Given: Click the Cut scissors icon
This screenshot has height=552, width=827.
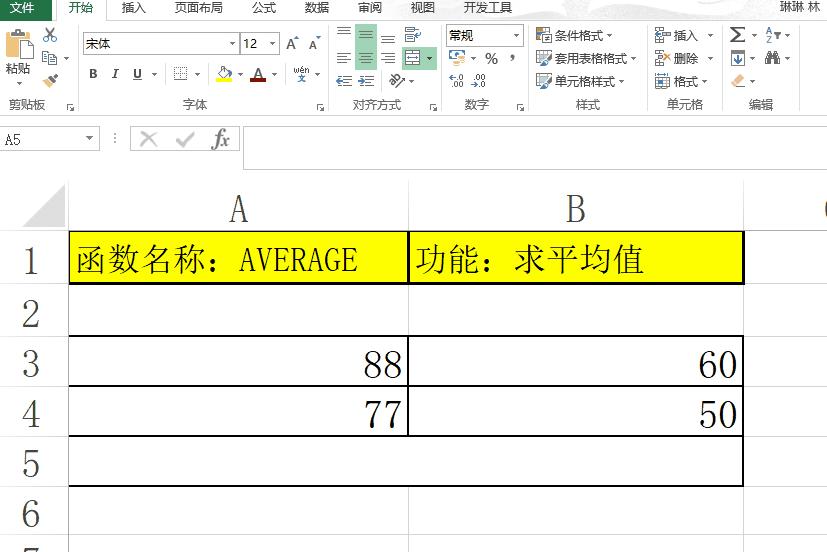Looking at the screenshot, I should click(x=50, y=35).
